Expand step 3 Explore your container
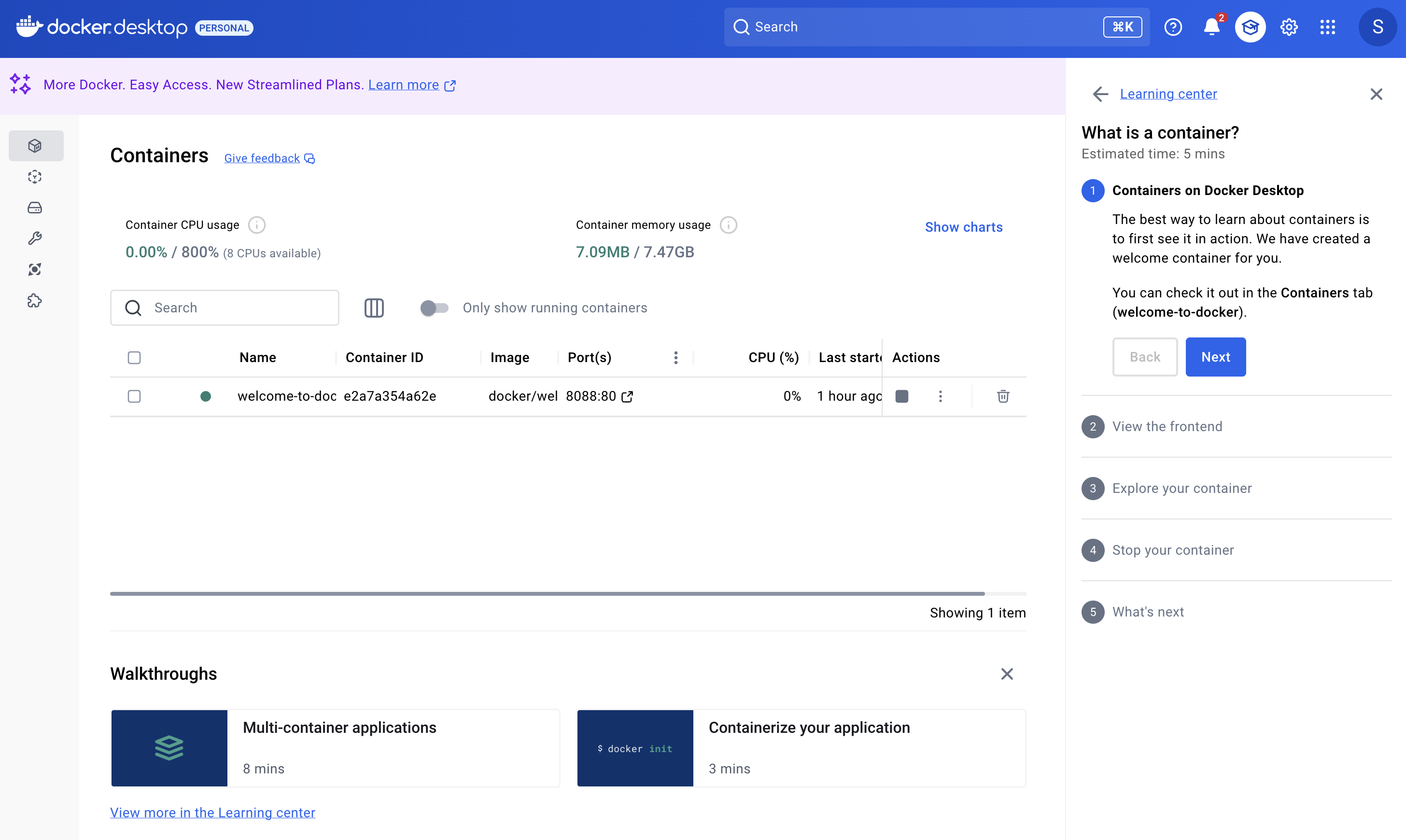The width and height of the screenshot is (1406, 840). (x=1236, y=489)
